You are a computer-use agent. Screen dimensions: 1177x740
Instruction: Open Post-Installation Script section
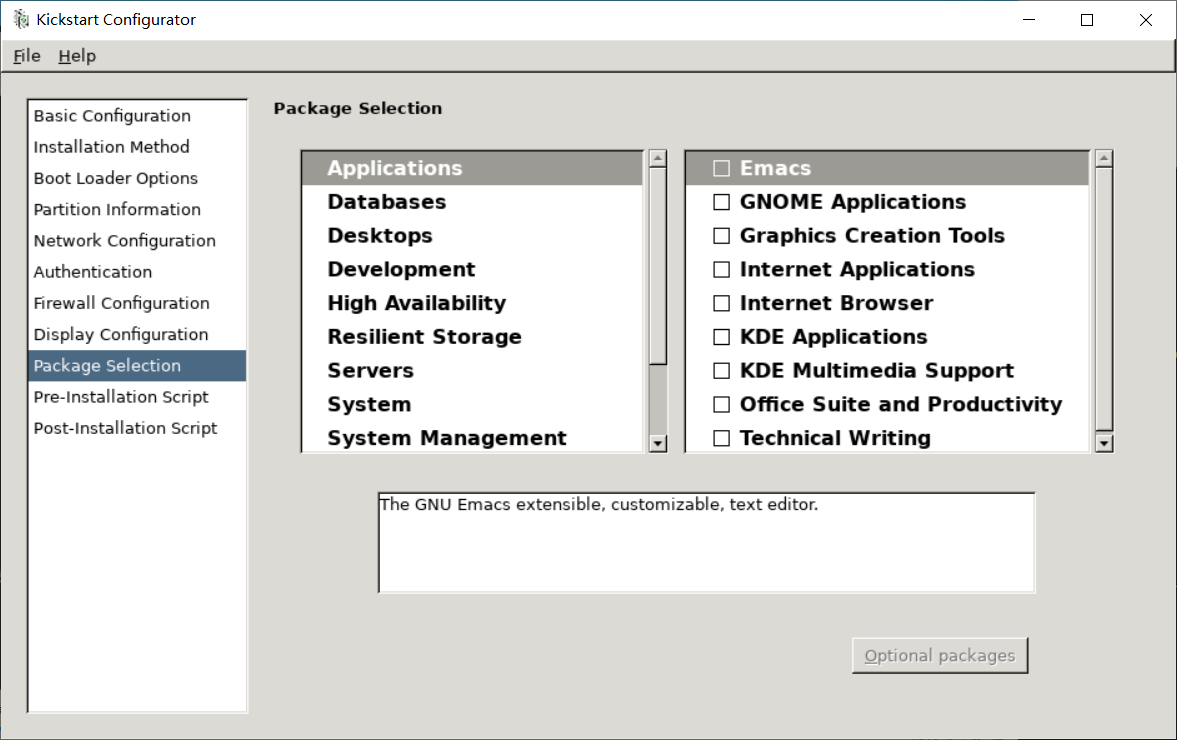pyautogui.click(x=137, y=429)
